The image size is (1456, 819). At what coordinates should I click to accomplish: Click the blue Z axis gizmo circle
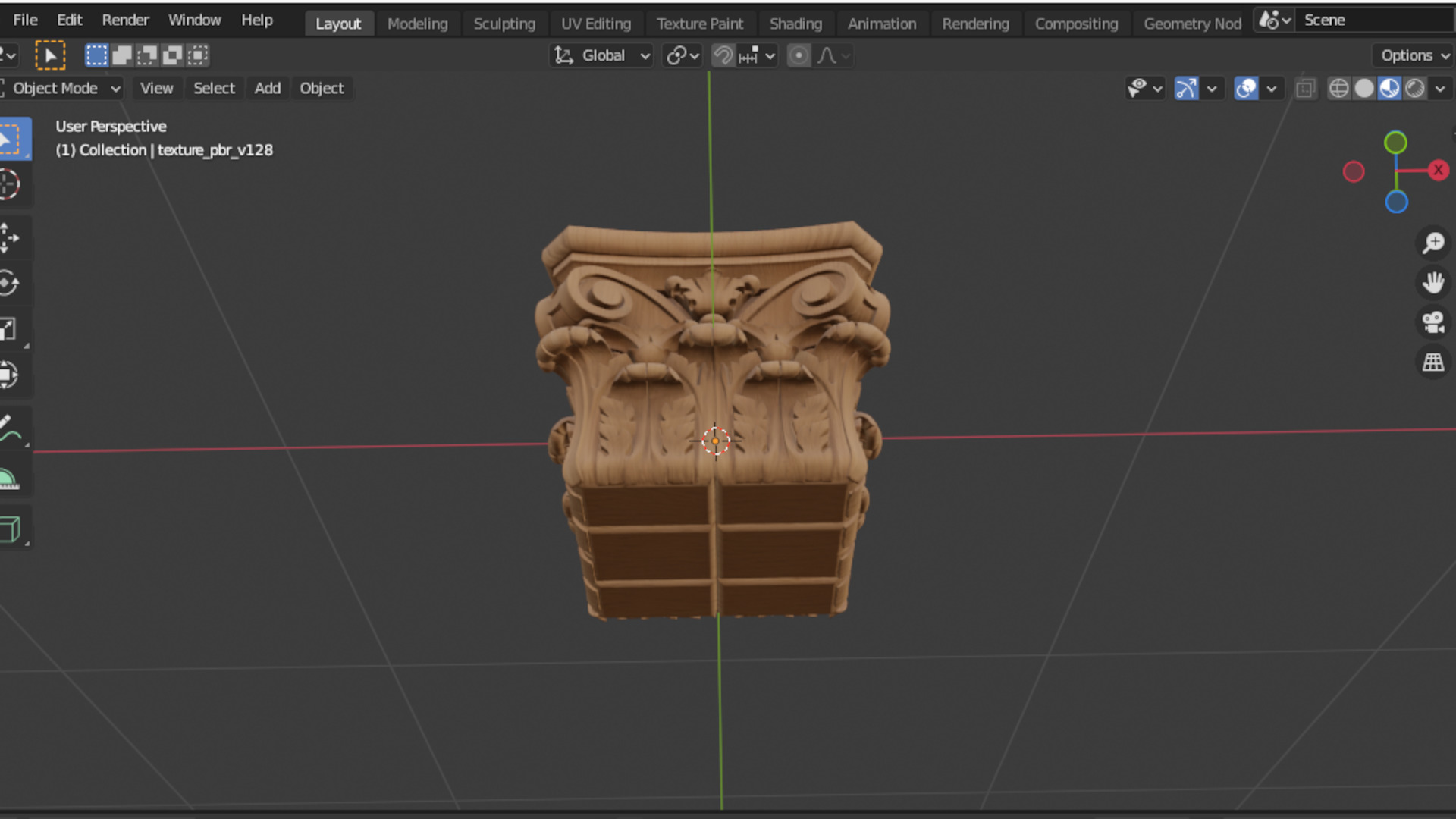(x=1396, y=202)
